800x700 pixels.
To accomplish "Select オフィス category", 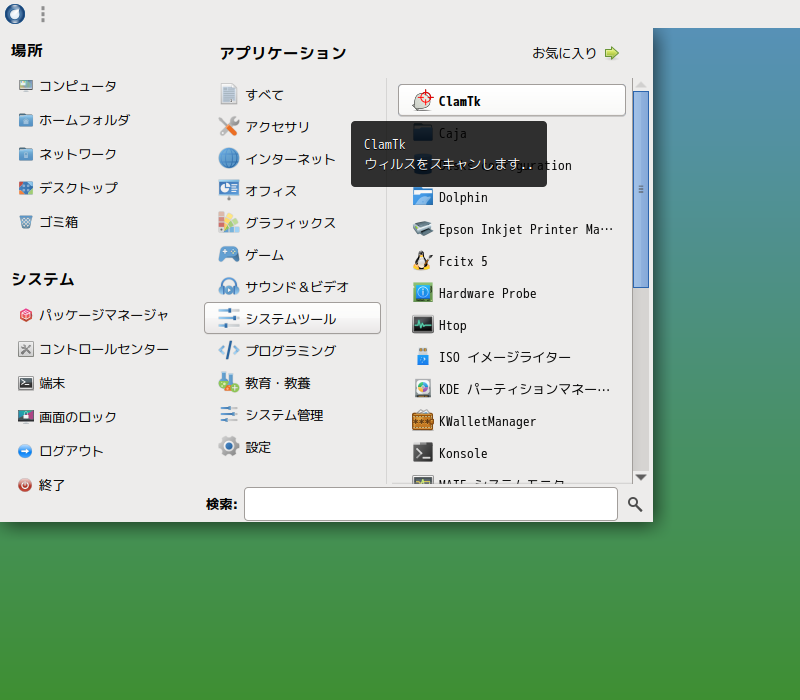I will coord(292,190).
